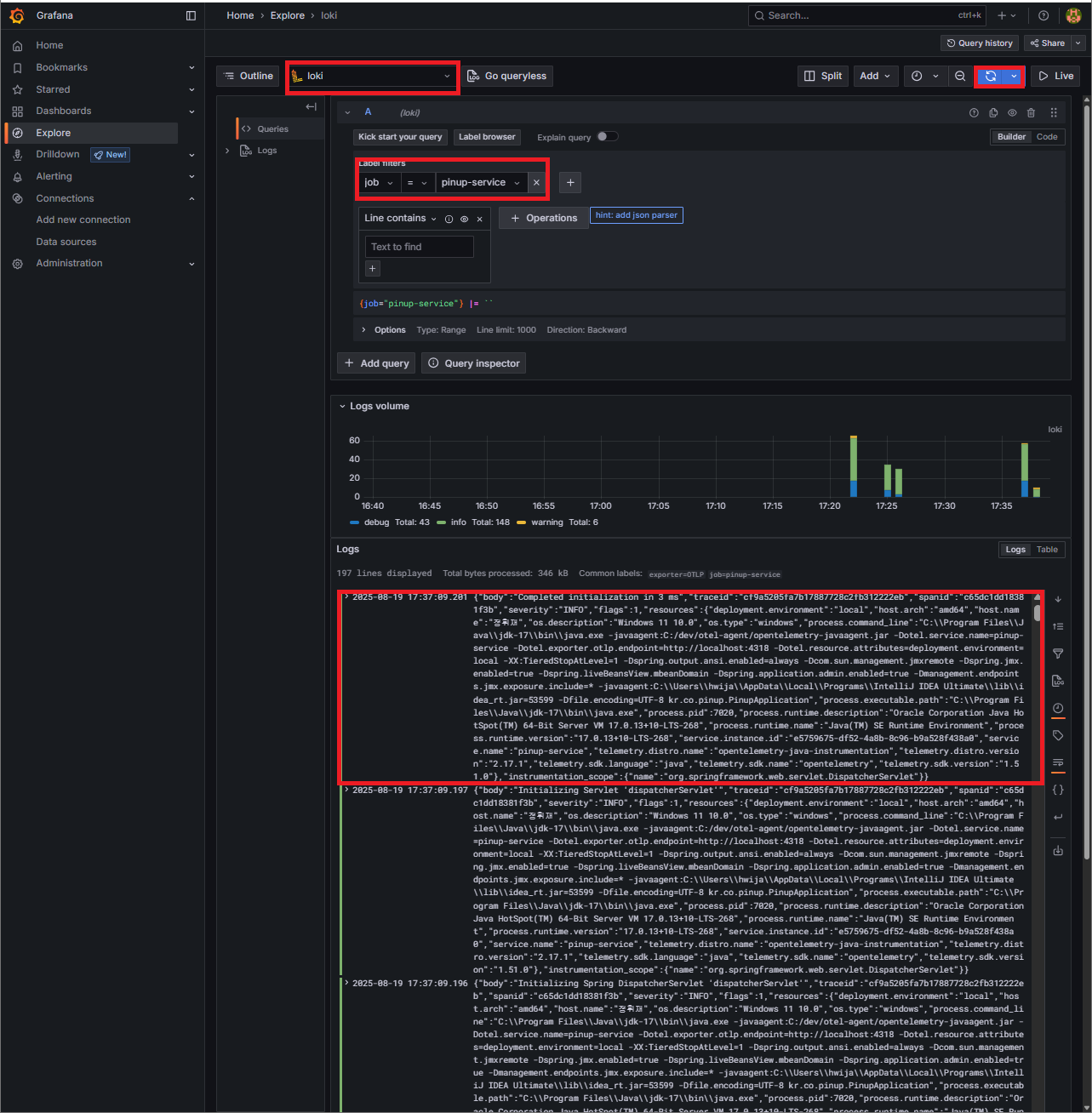Click the Explore sidebar compass icon

click(x=17, y=133)
